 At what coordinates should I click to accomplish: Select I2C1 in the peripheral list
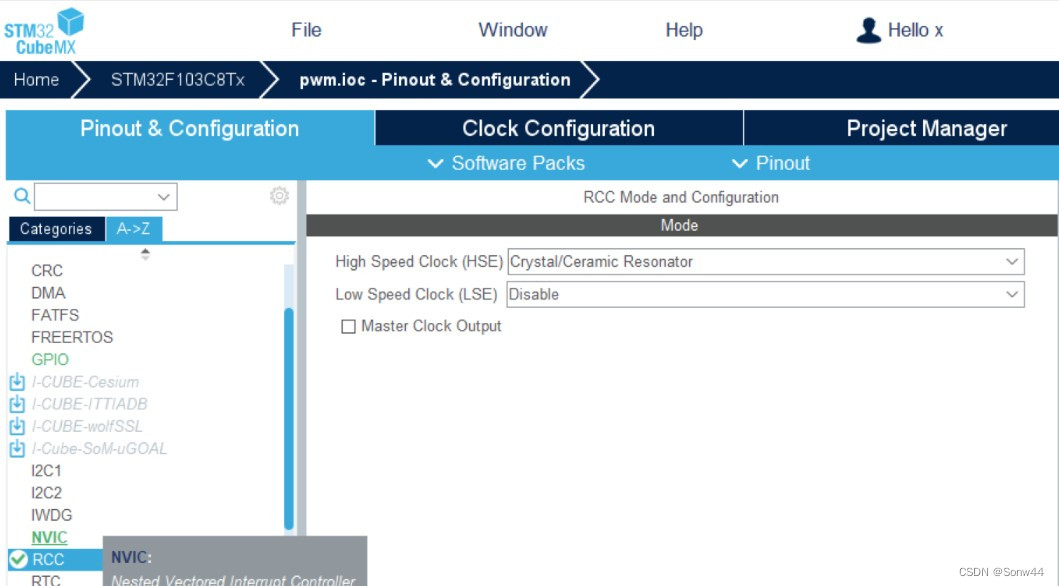46,471
